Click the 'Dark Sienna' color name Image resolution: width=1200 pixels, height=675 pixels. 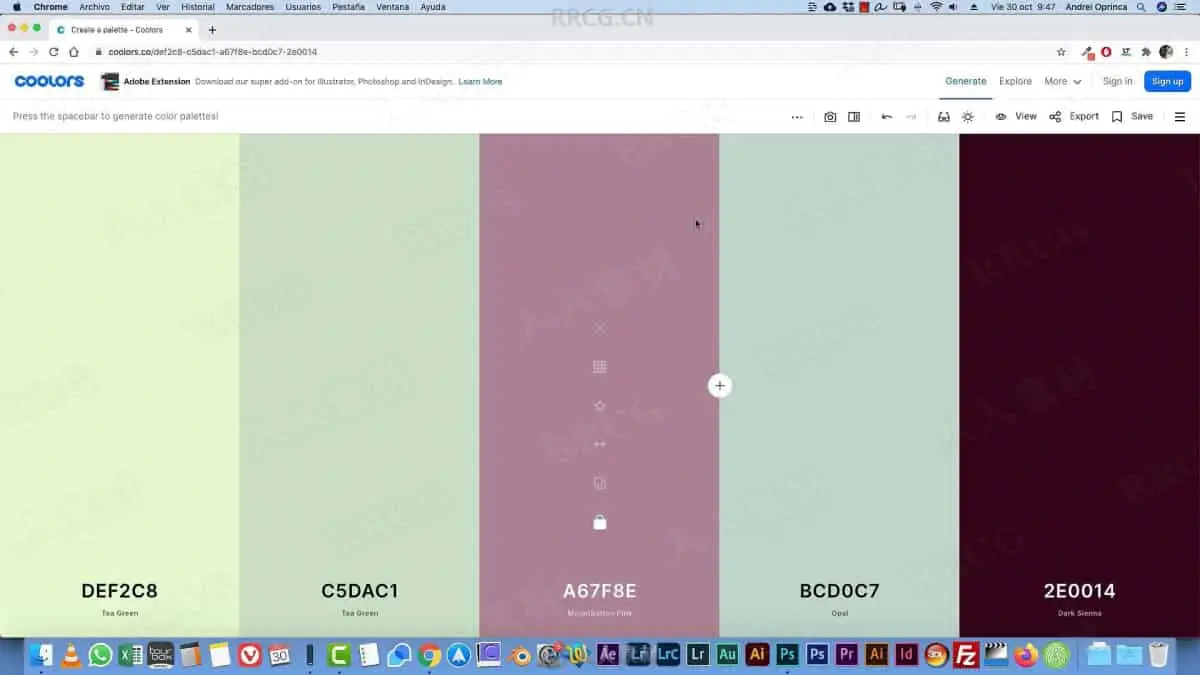pyautogui.click(x=1080, y=613)
